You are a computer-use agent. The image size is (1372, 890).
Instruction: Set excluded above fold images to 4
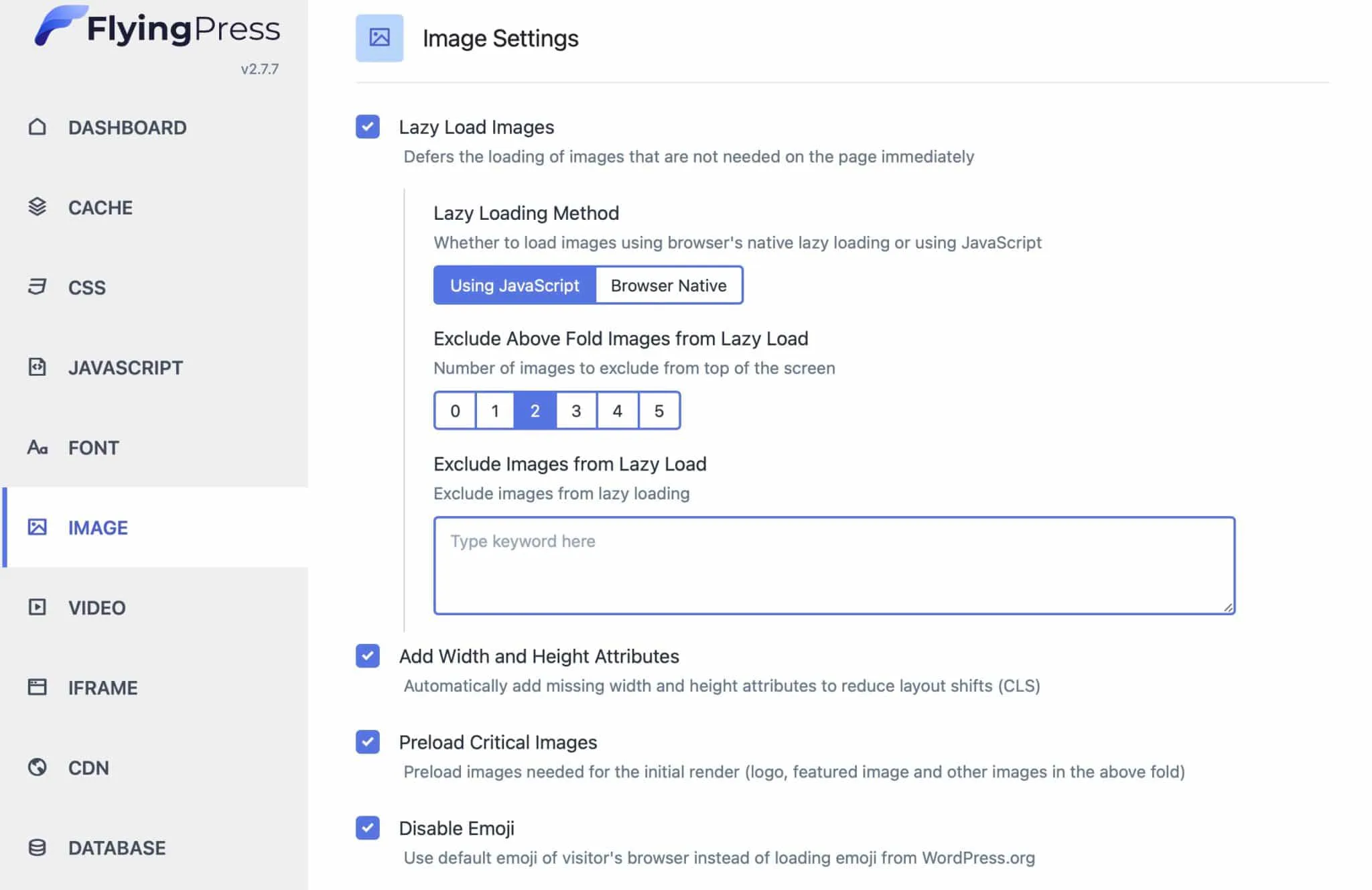(x=618, y=410)
